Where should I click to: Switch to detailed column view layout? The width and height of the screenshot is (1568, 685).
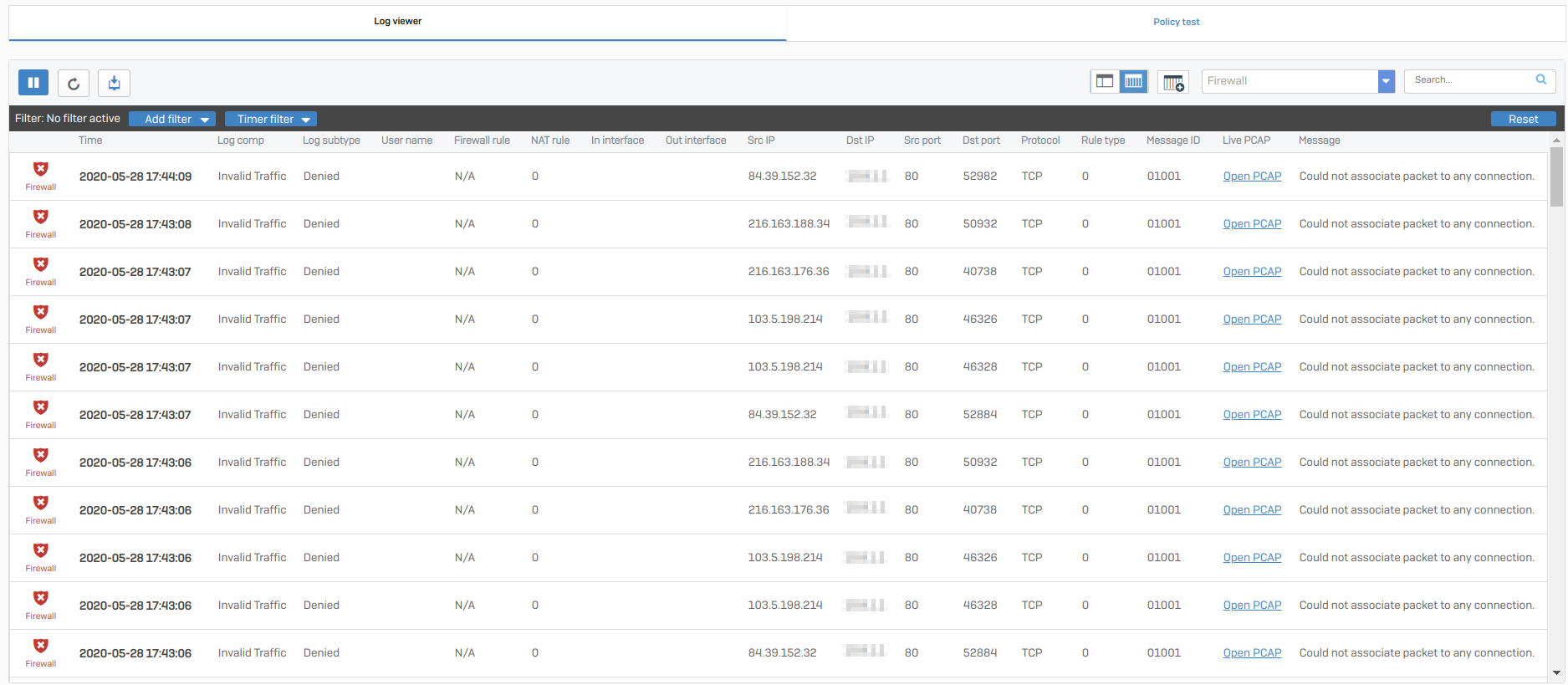1133,82
